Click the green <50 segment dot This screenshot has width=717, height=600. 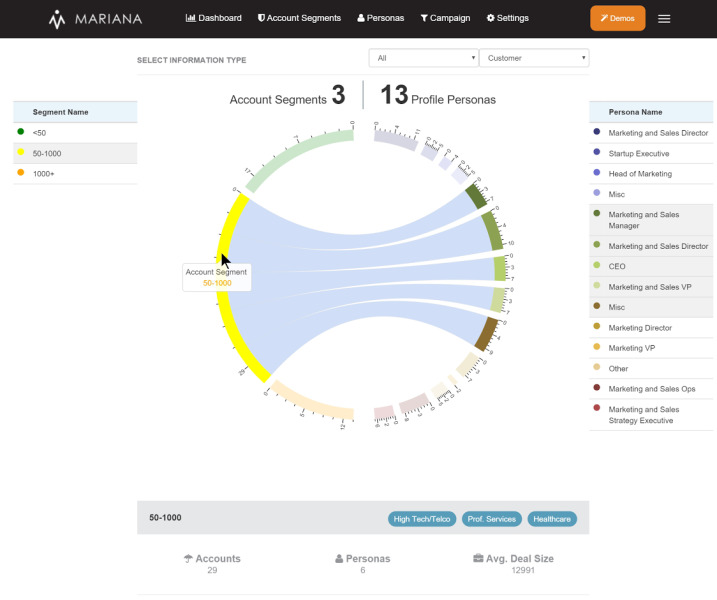click(21, 132)
